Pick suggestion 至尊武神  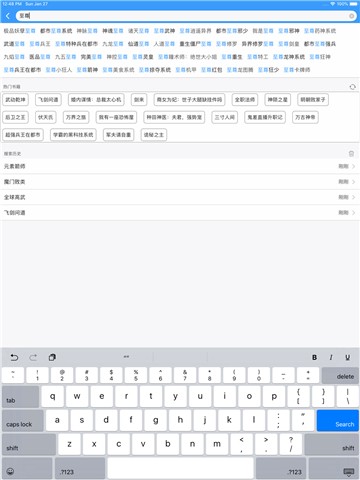tap(164, 31)
